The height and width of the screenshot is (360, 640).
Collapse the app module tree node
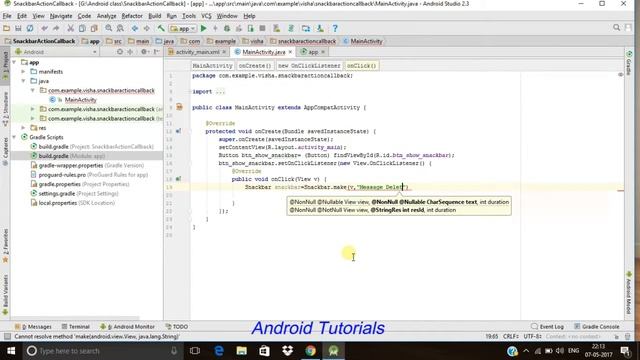15,62
